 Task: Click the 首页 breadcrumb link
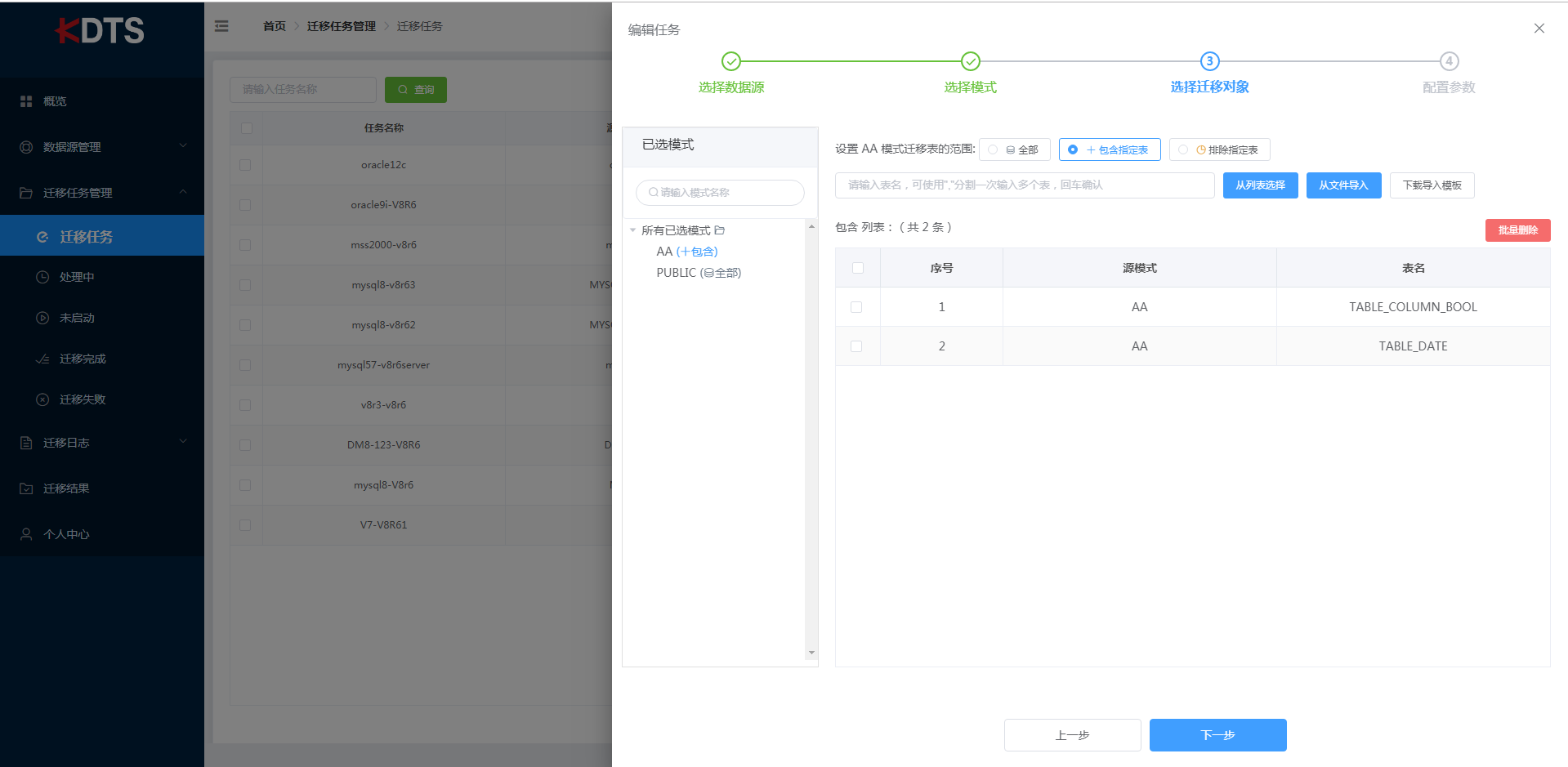pyautogui.click(x=275, y=26)
